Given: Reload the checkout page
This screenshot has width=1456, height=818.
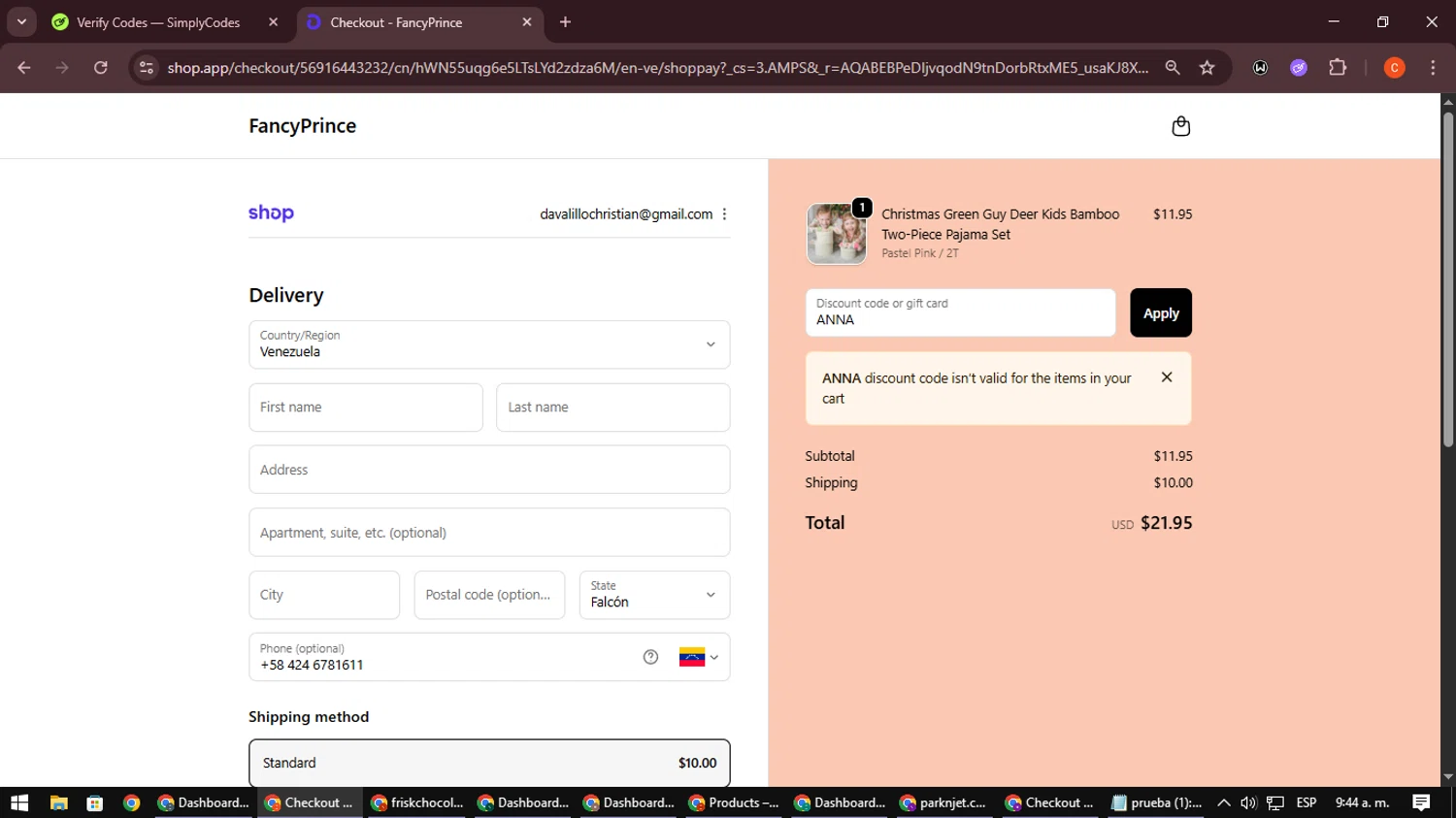Looking at the screenshot, I should coord(101,68).
